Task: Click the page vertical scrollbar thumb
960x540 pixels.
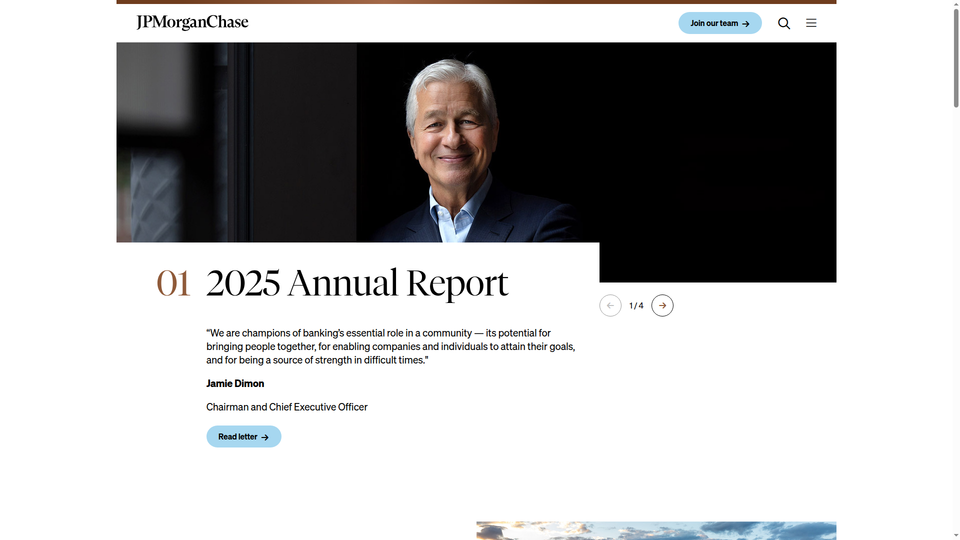Action: (x=956, y=56)
